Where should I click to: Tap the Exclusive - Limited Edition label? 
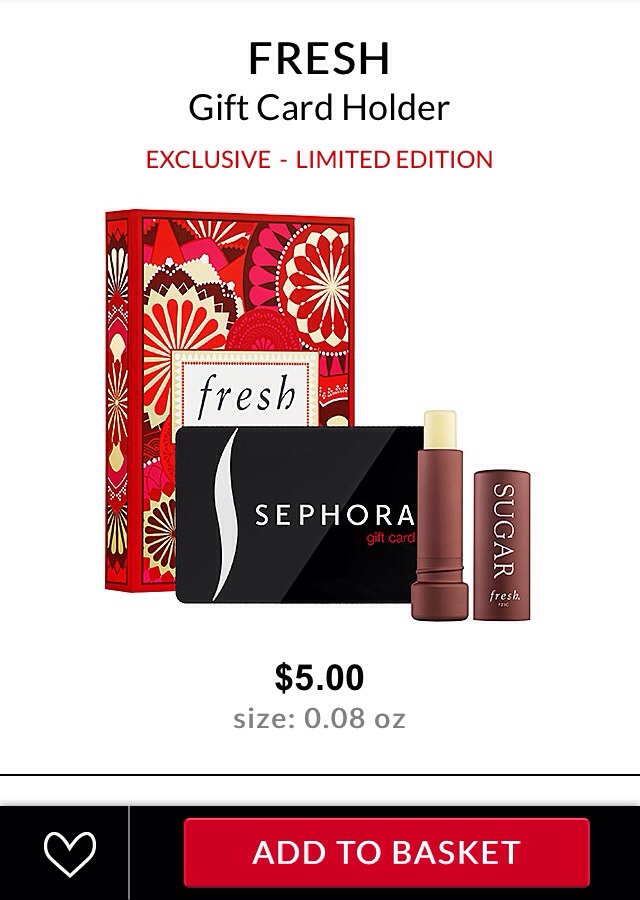[x=319, y=160]
